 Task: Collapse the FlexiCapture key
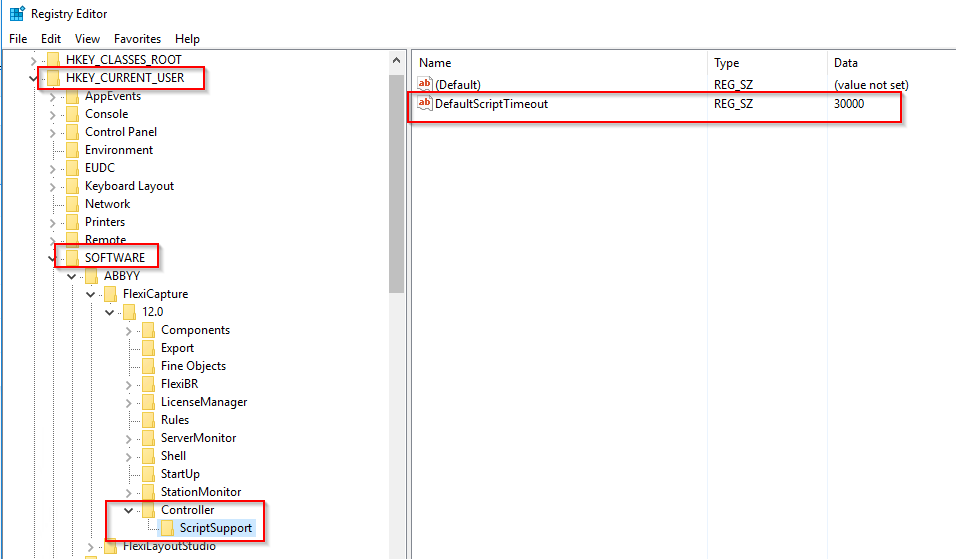point(90,294)
